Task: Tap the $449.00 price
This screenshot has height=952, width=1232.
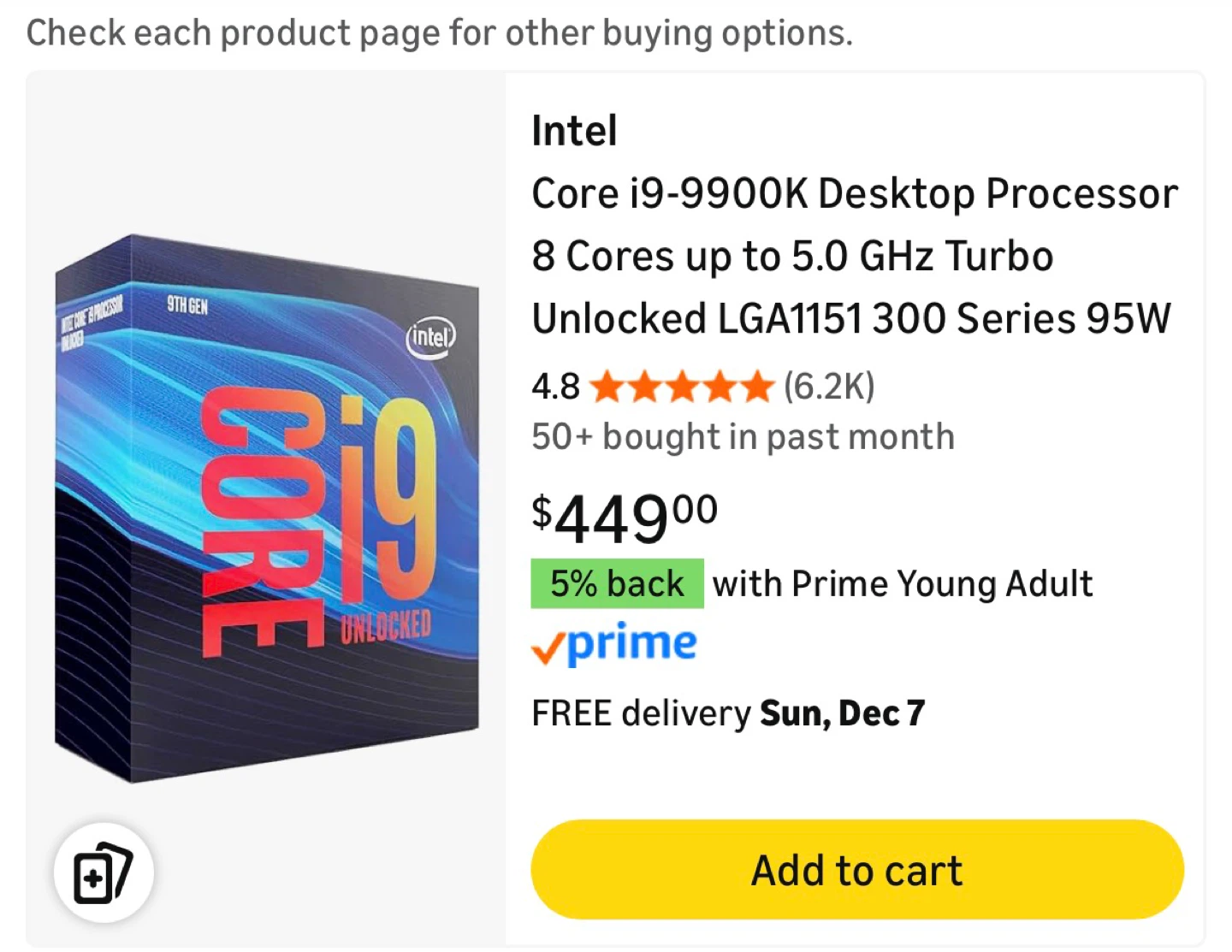Action: point(625,517)
